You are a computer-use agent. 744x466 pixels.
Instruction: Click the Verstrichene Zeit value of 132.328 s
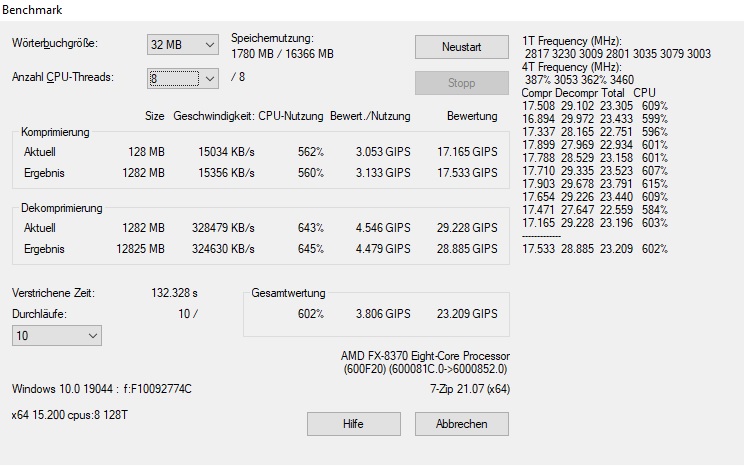tap(173, 293)
